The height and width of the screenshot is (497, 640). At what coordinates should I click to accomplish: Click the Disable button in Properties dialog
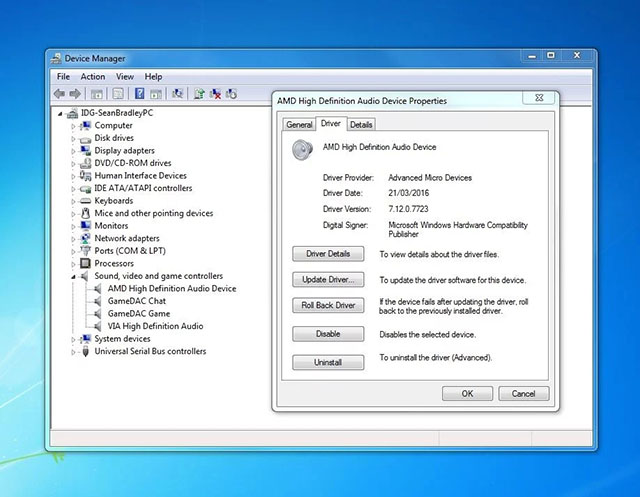328,334
